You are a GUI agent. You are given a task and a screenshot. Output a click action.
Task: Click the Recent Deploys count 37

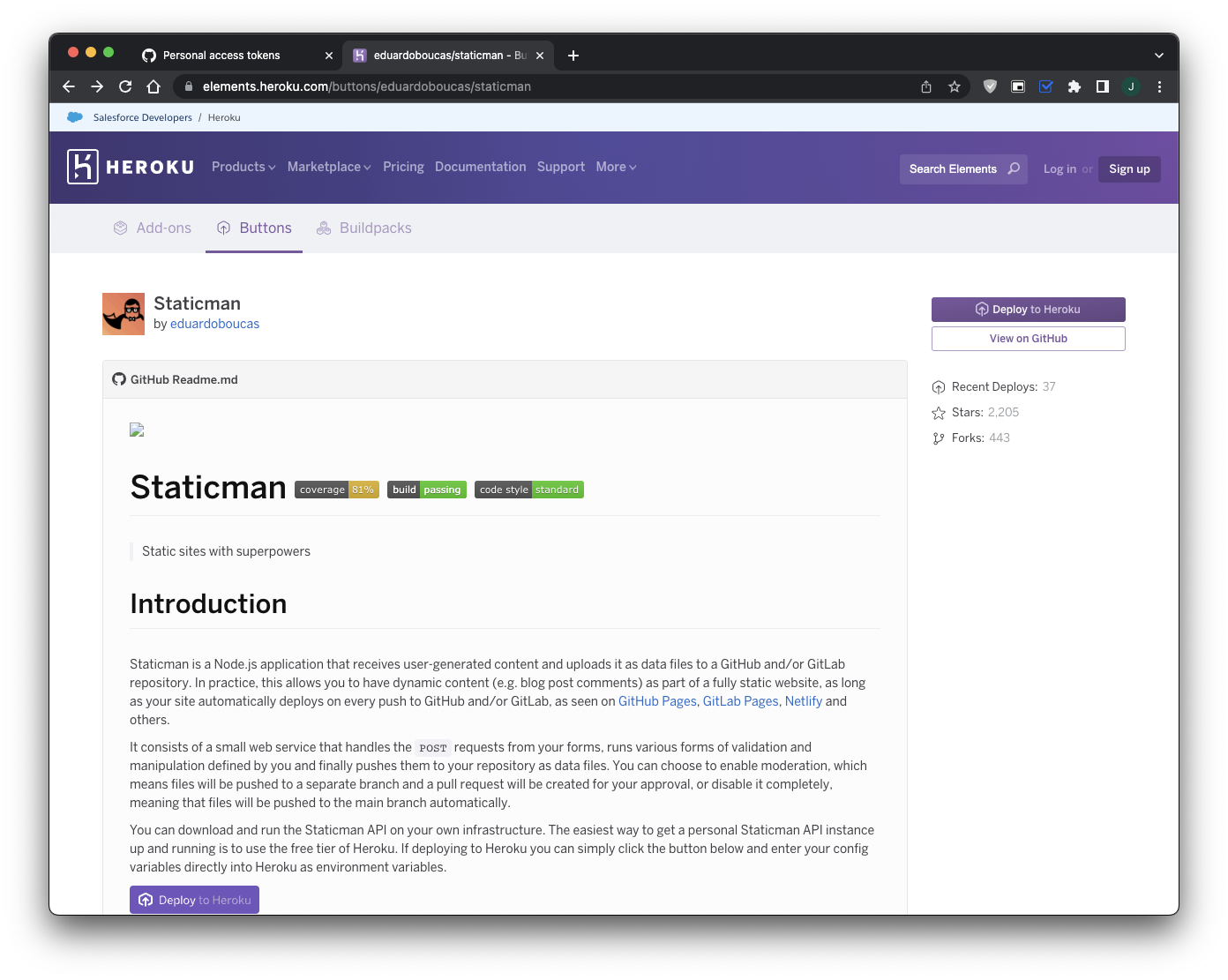1049,386
